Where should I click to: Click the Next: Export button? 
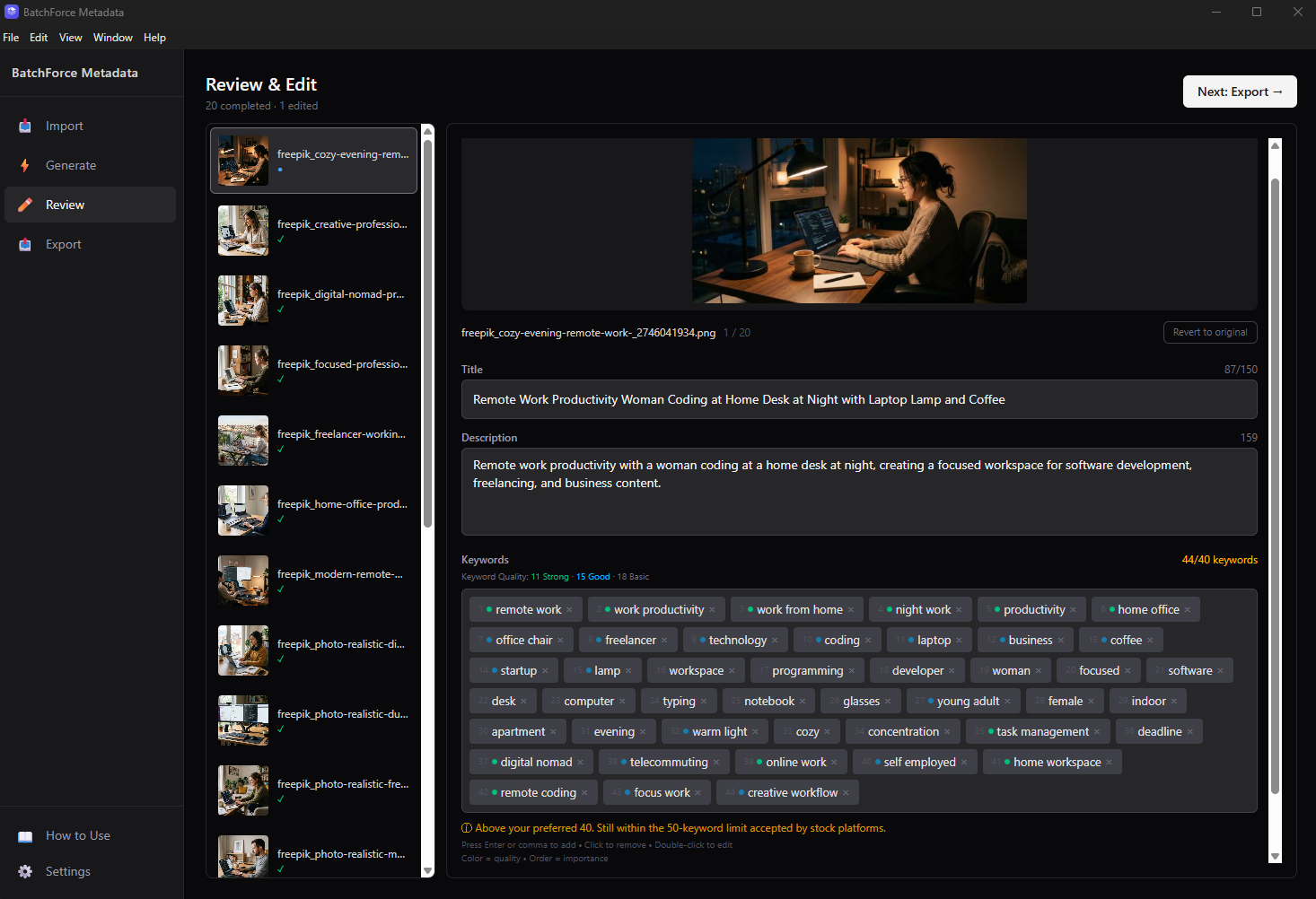(1239, 92)
